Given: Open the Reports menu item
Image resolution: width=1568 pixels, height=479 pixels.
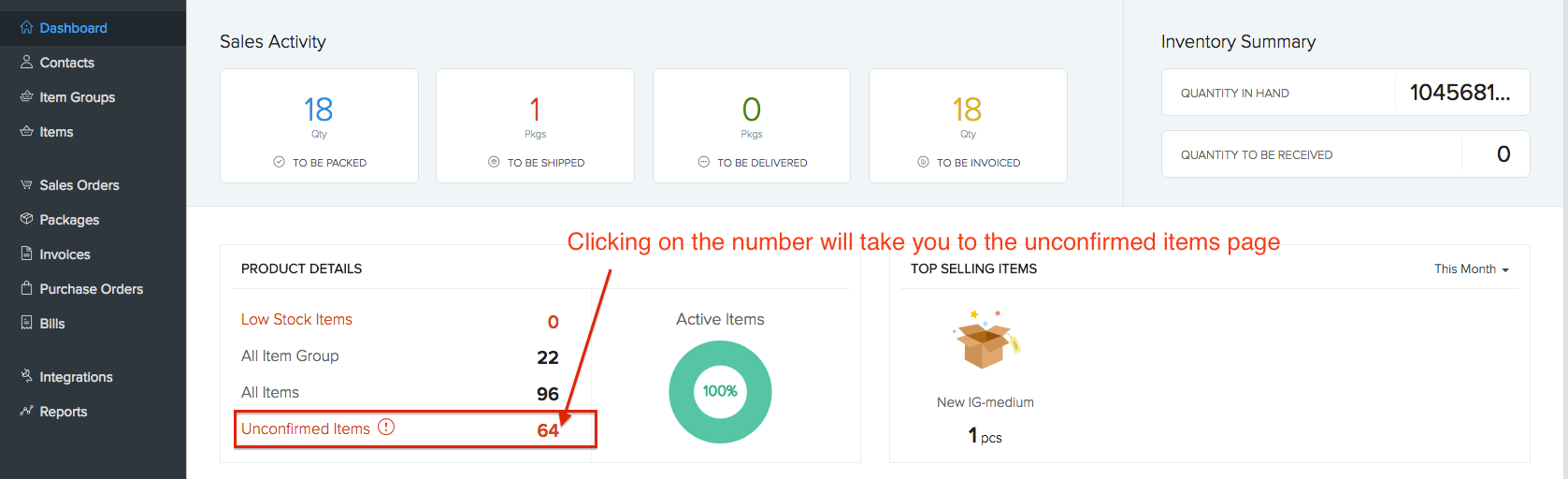Looking at the screenshot, I should coord(63,412).
